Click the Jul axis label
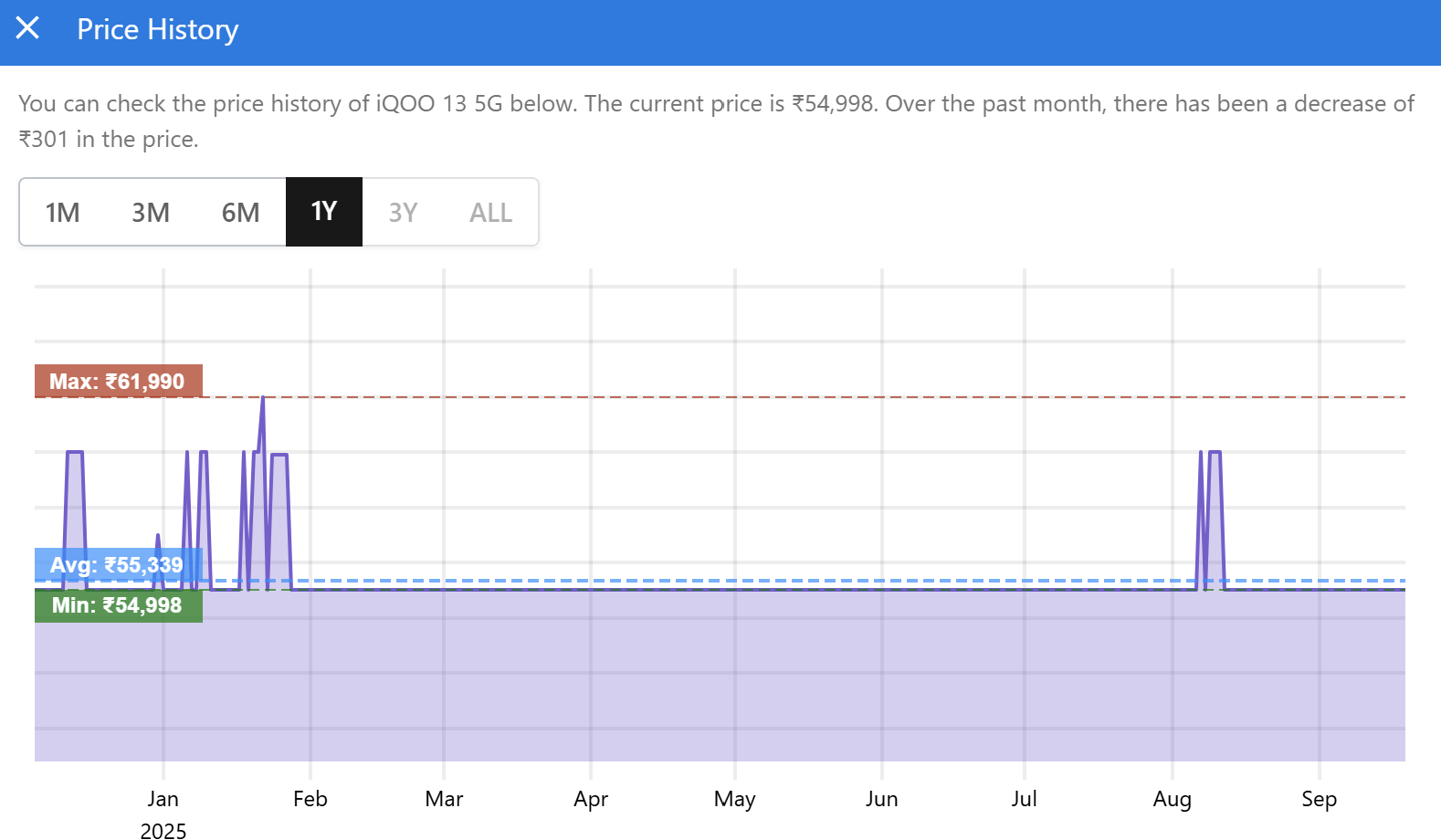Screen dimensions: 1441x840 tap(1025, 799)
